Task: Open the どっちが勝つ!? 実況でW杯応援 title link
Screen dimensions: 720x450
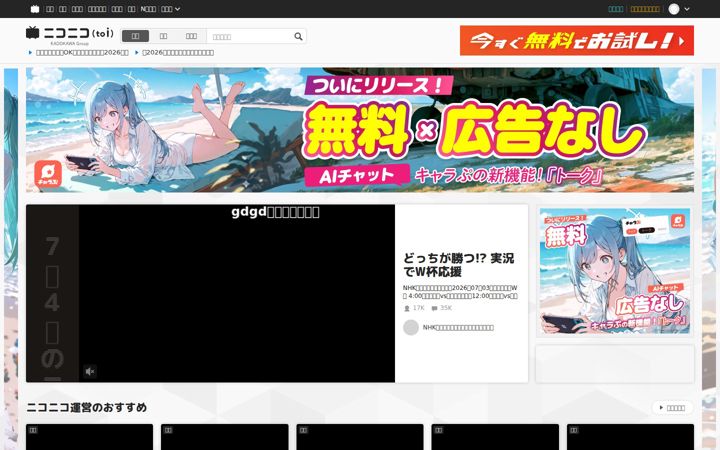Action: [x=458, y=265]
